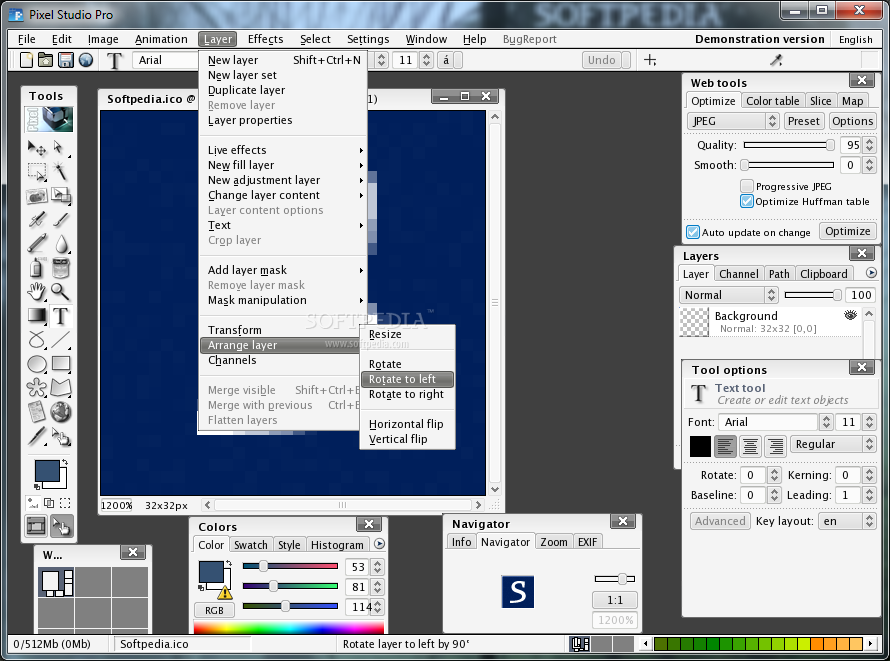Set text alignment to right
This screenshot has height=661, width=890.
(x=775, y=446)
